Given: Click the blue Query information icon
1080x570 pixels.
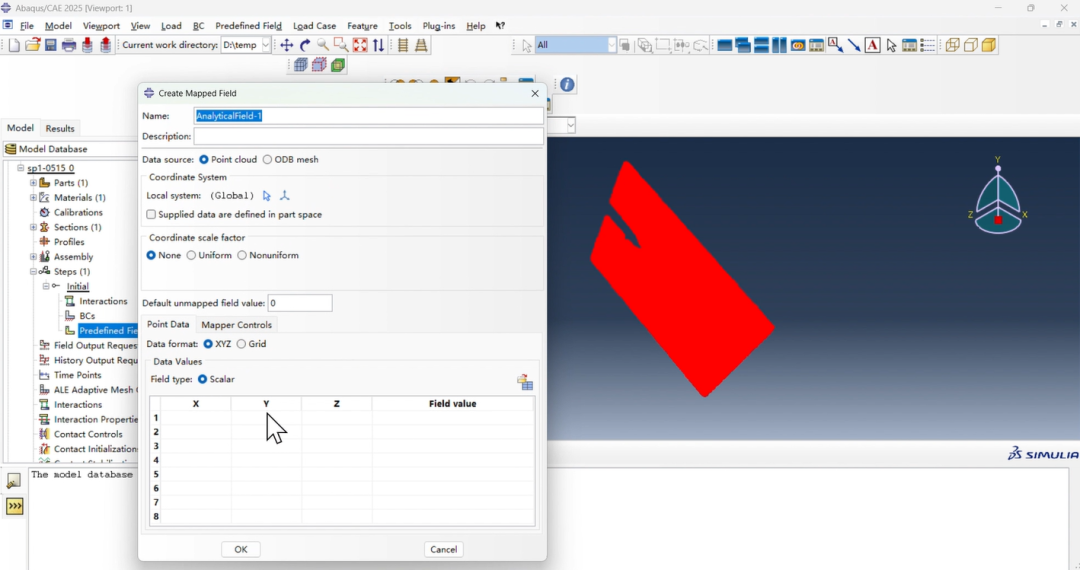Looking at the screenshot, I should tap(567, 85).
